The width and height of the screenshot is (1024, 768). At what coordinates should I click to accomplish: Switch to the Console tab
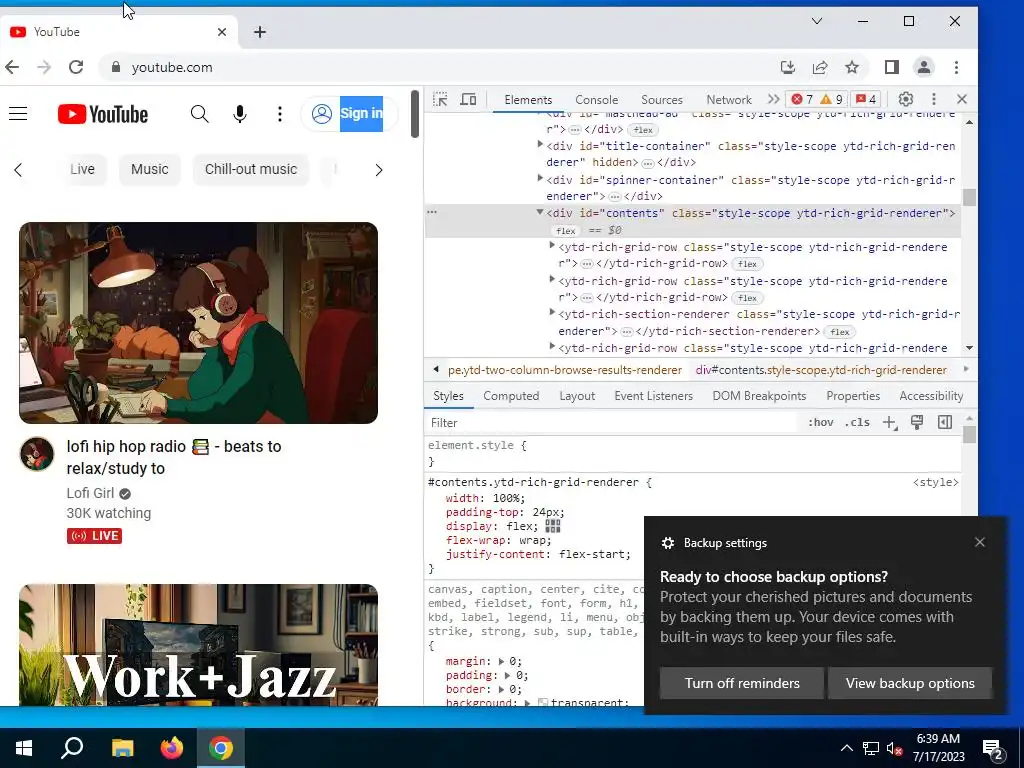596,99
